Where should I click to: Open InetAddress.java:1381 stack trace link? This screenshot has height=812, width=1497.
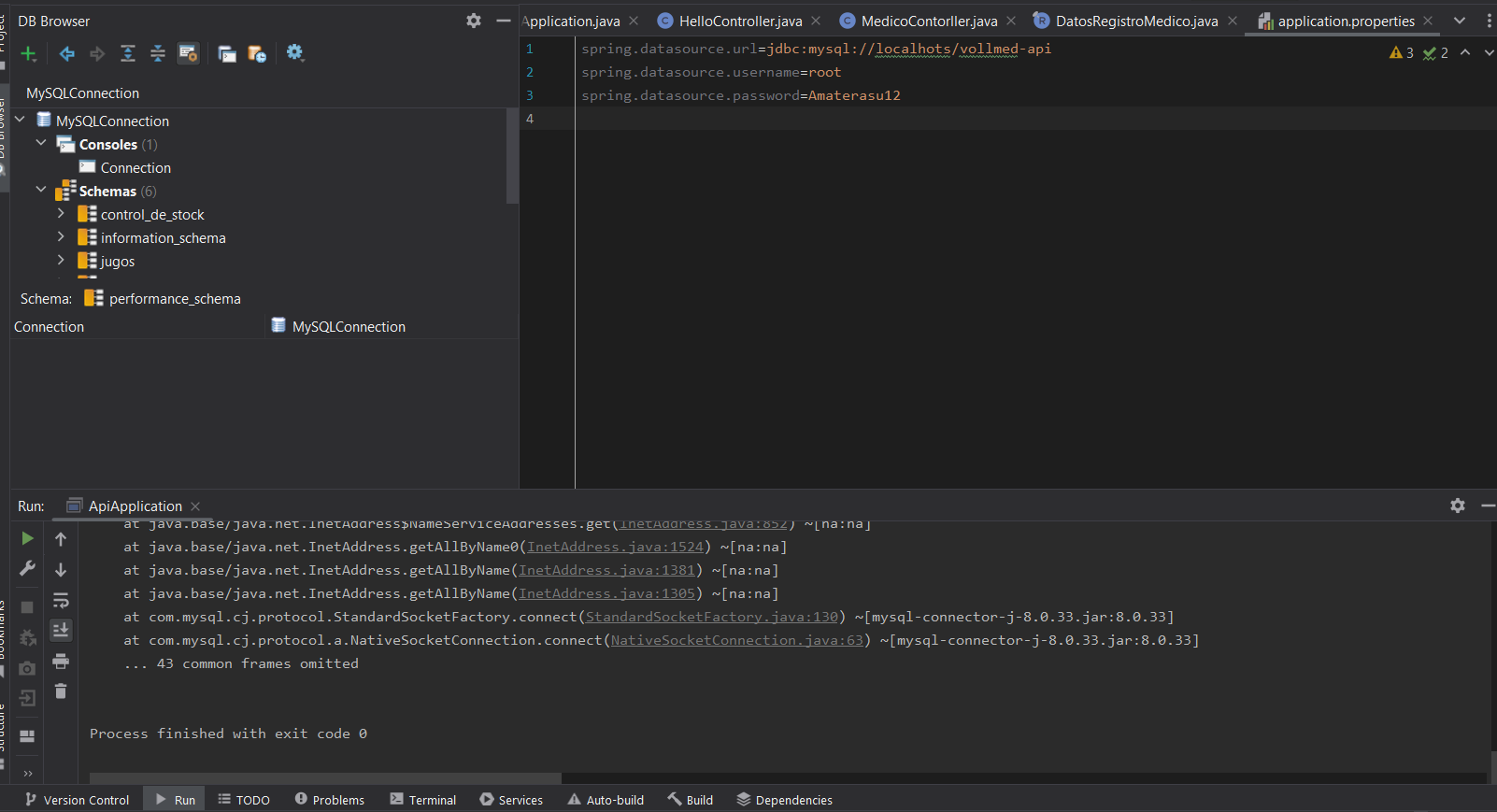(x=606, y=570)
